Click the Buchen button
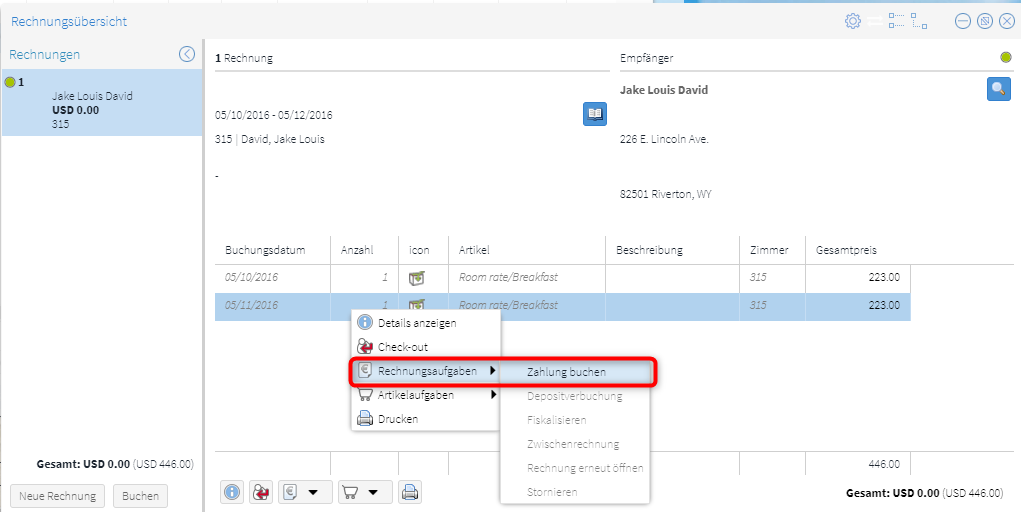 [140, 496]
